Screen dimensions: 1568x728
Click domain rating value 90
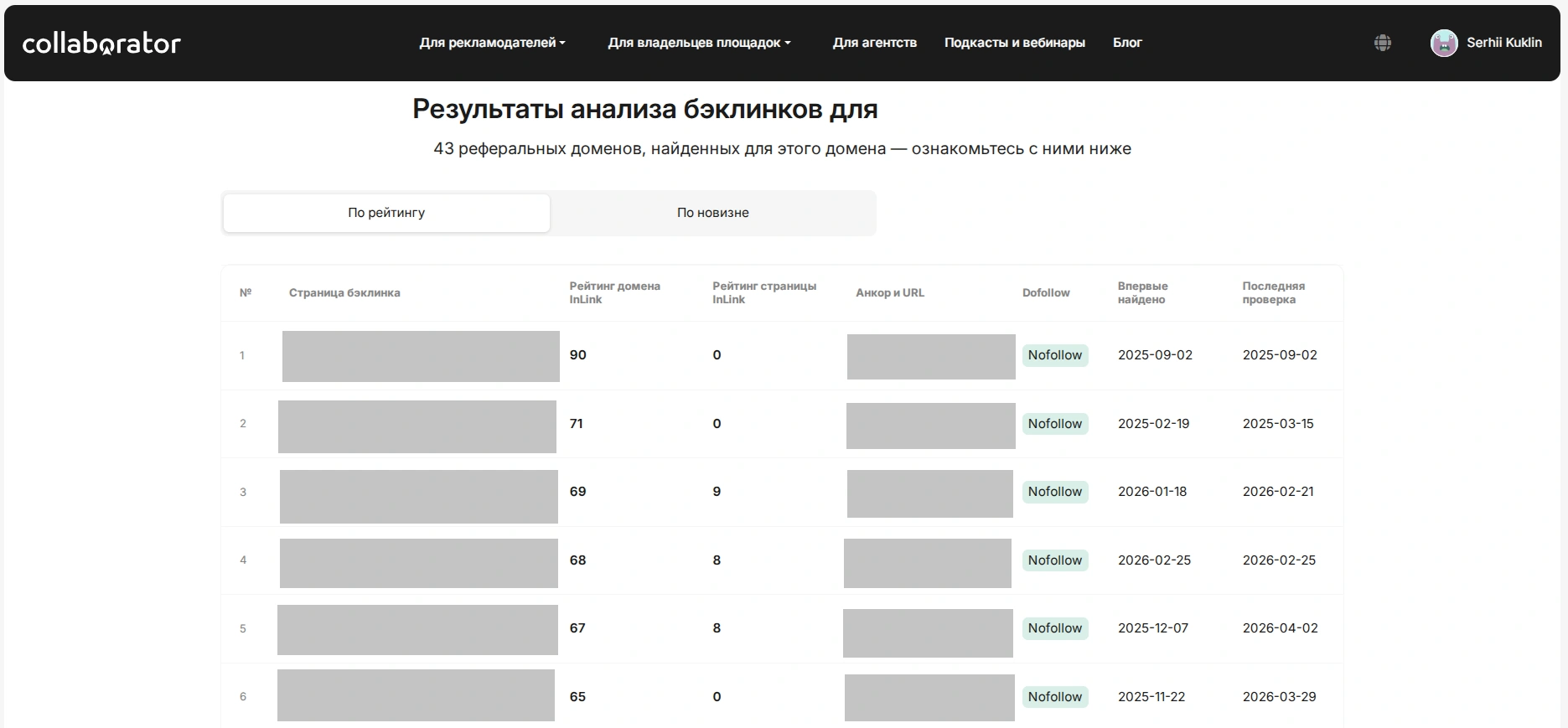coord(577,355)
